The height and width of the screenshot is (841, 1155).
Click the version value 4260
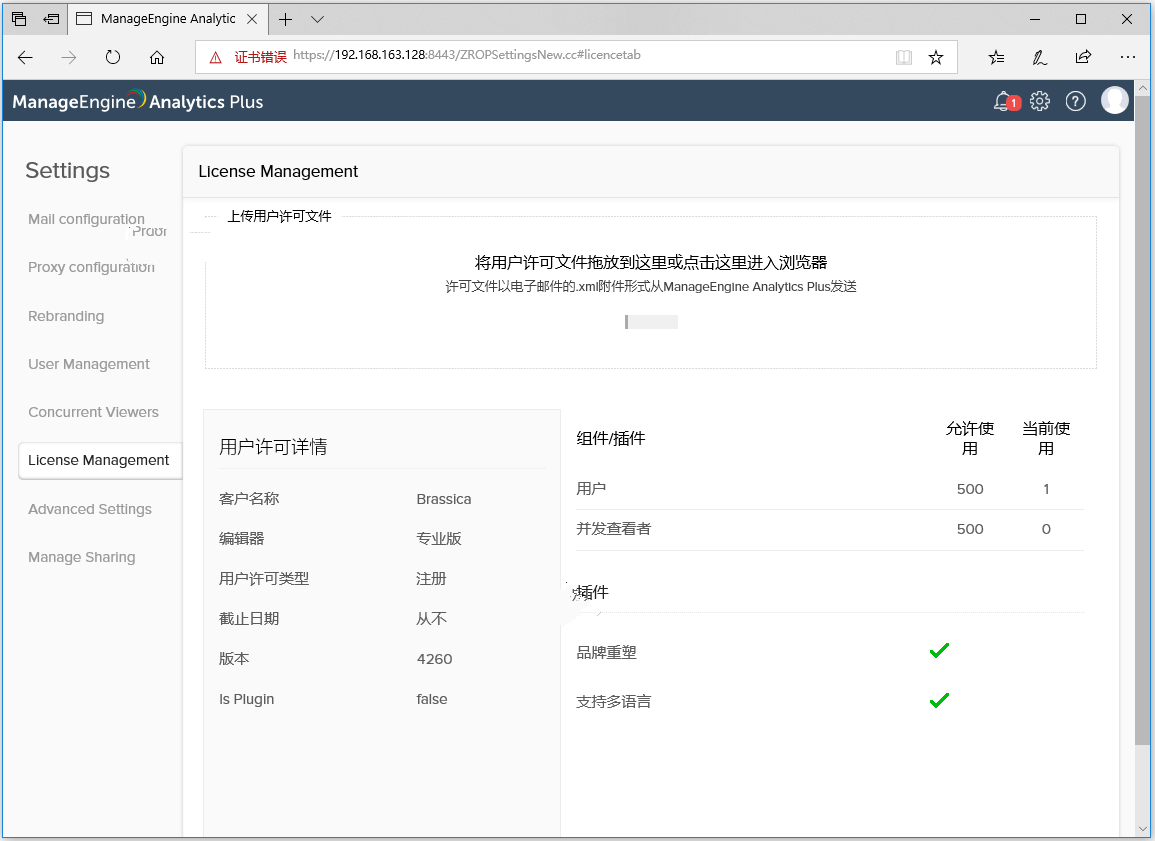pyautogui.click(x=435, y=659)
